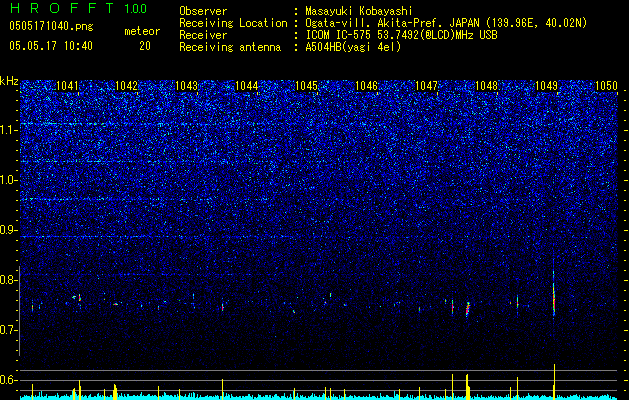Click the 'Receiving Location' label
Screen dimensions: 629x400
[233, 23]
